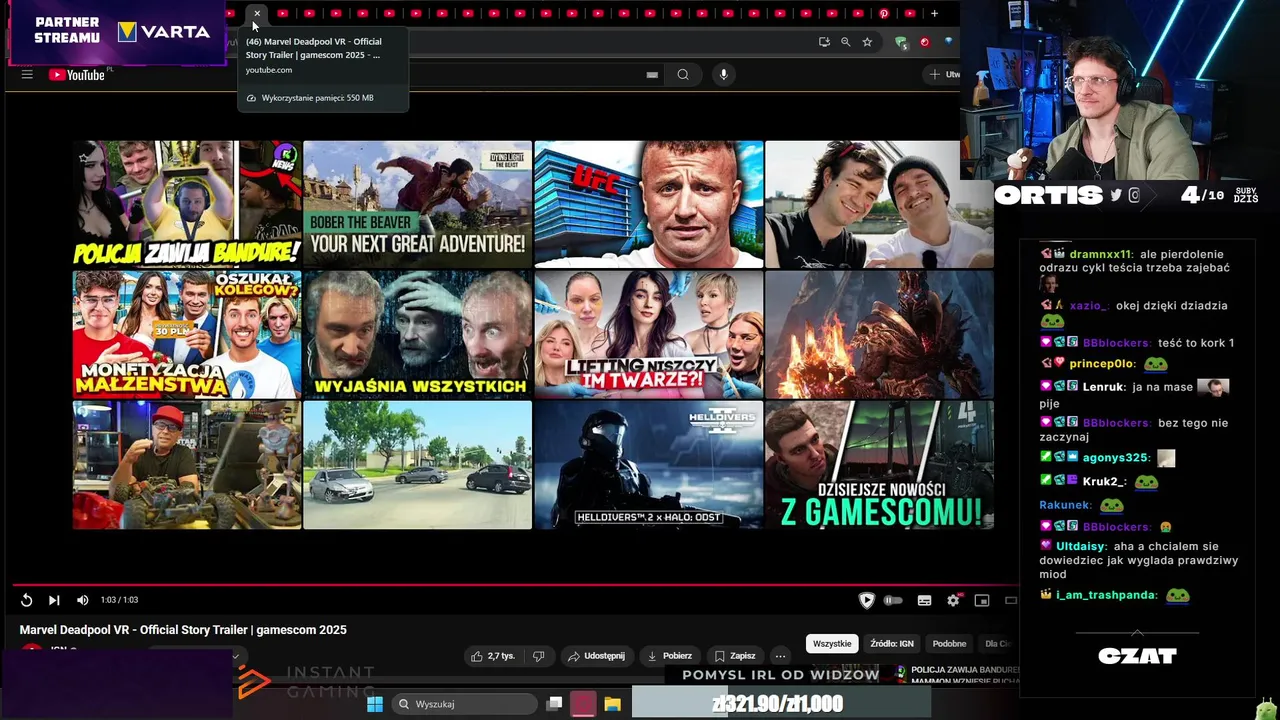Open the street with cars thumbnail
The width and height of the screenshot is (1280, 720).
(x=418, y=465)
